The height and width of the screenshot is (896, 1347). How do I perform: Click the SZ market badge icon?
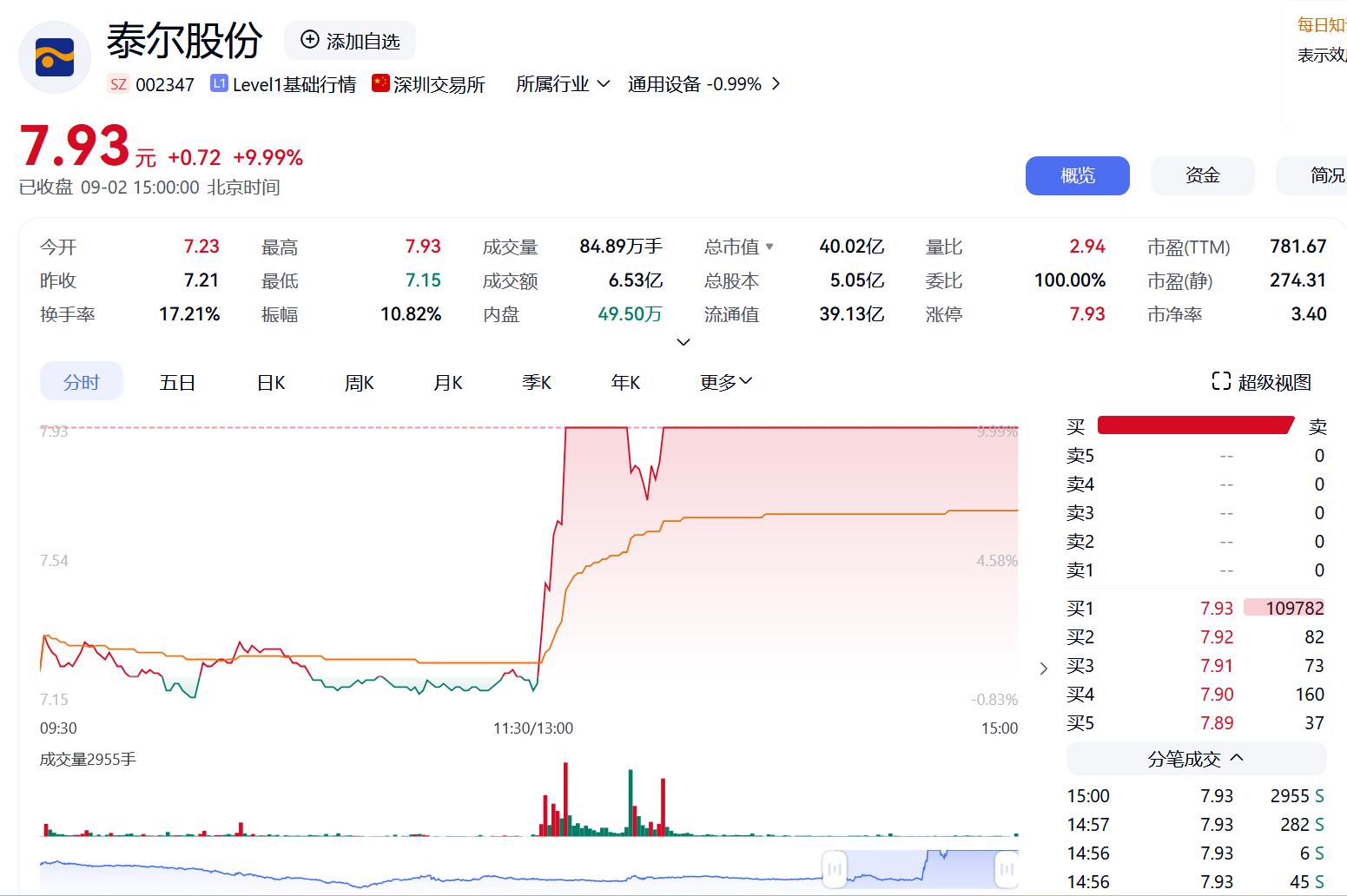(x=118, y=84)
